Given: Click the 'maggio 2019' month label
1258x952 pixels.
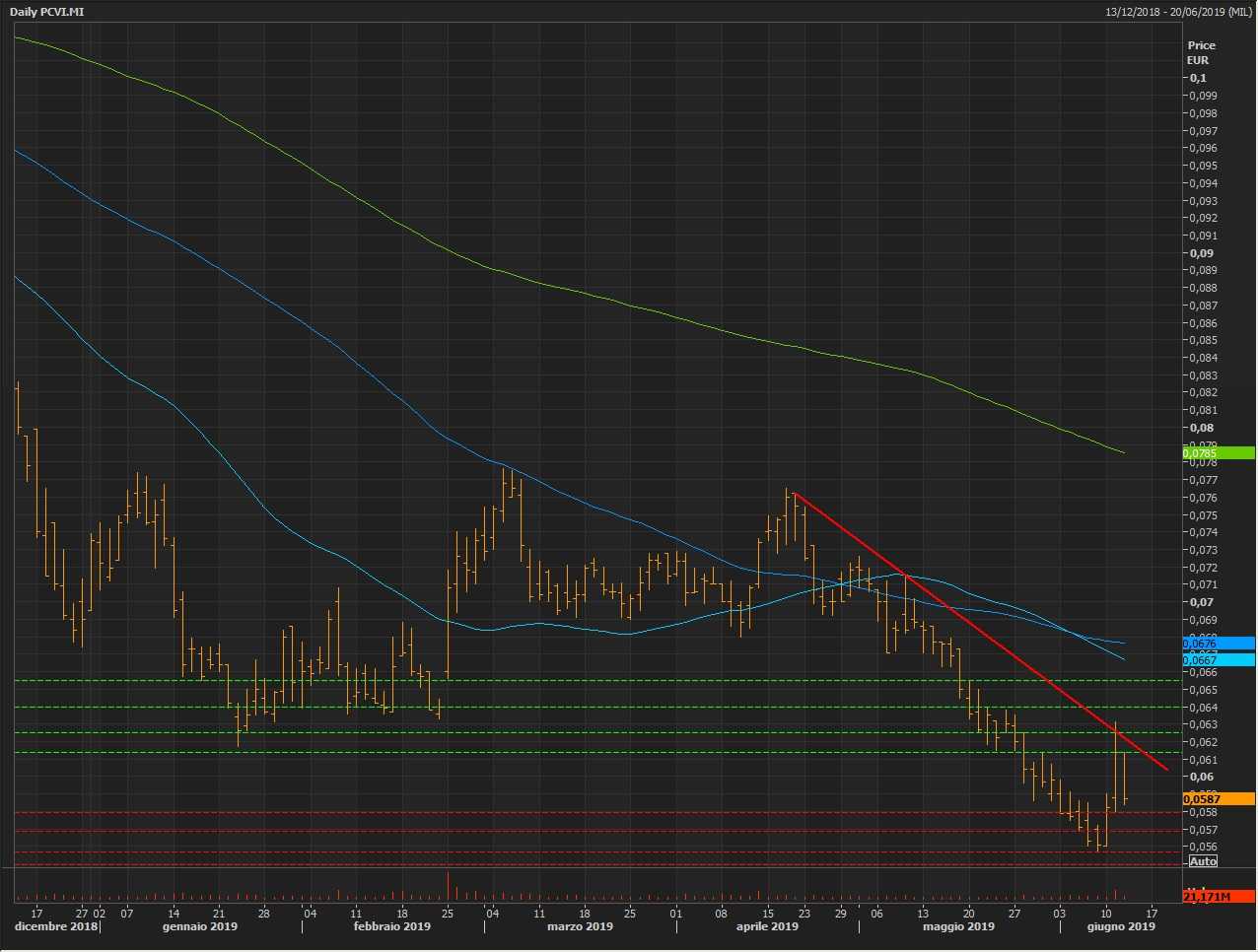Looking at the screenshot, I should pos(958,926).
